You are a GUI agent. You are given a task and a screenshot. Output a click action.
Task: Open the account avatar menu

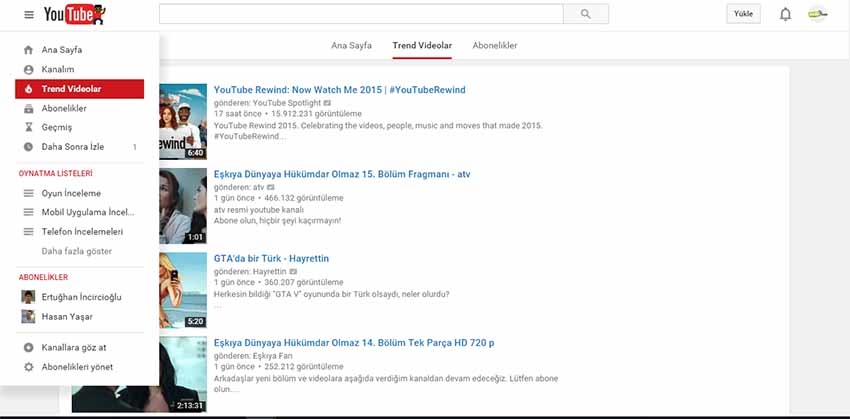[x=818, y=14]
